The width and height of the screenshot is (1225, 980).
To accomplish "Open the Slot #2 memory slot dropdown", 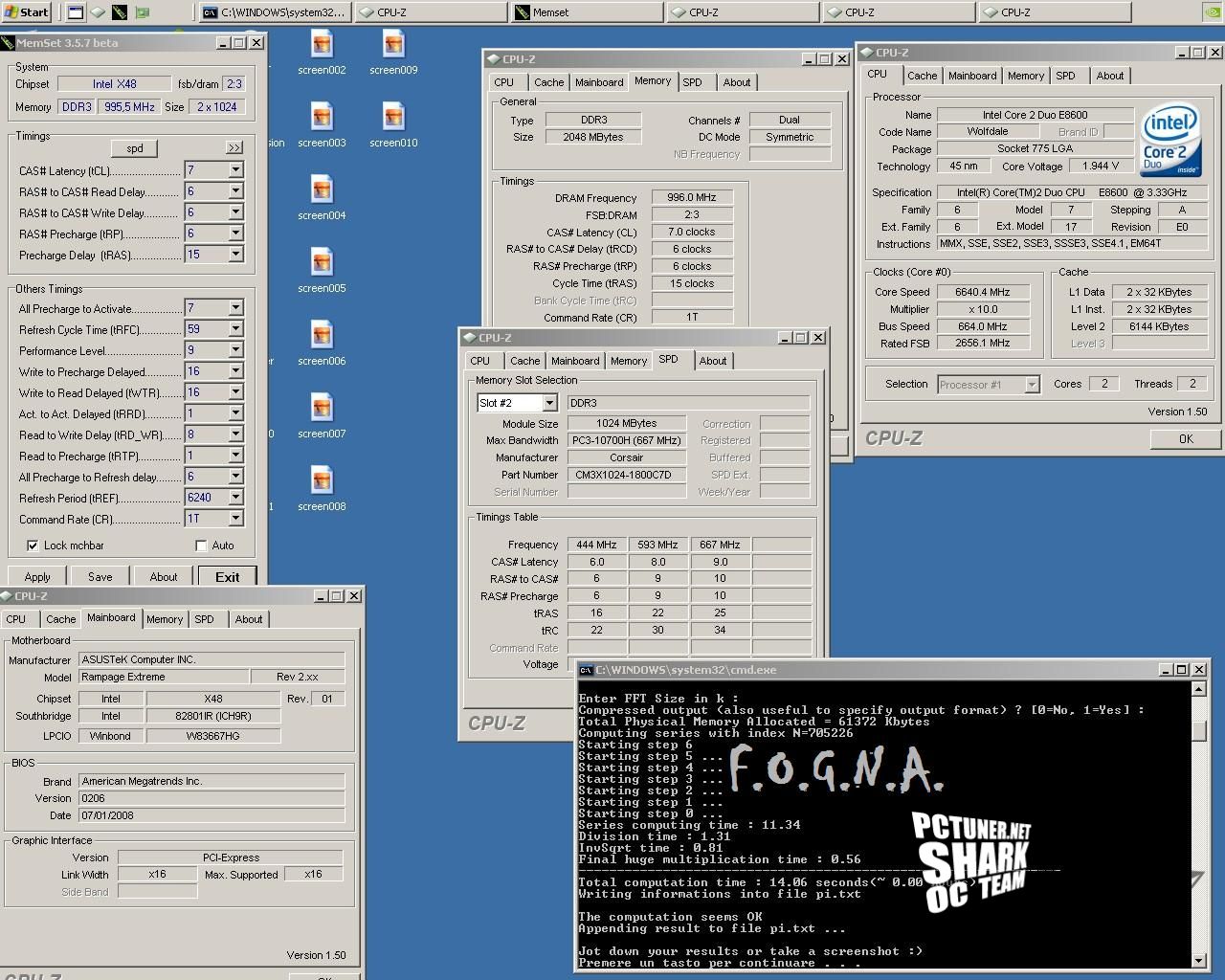I will pyautogui.click(x=549, y=403).
